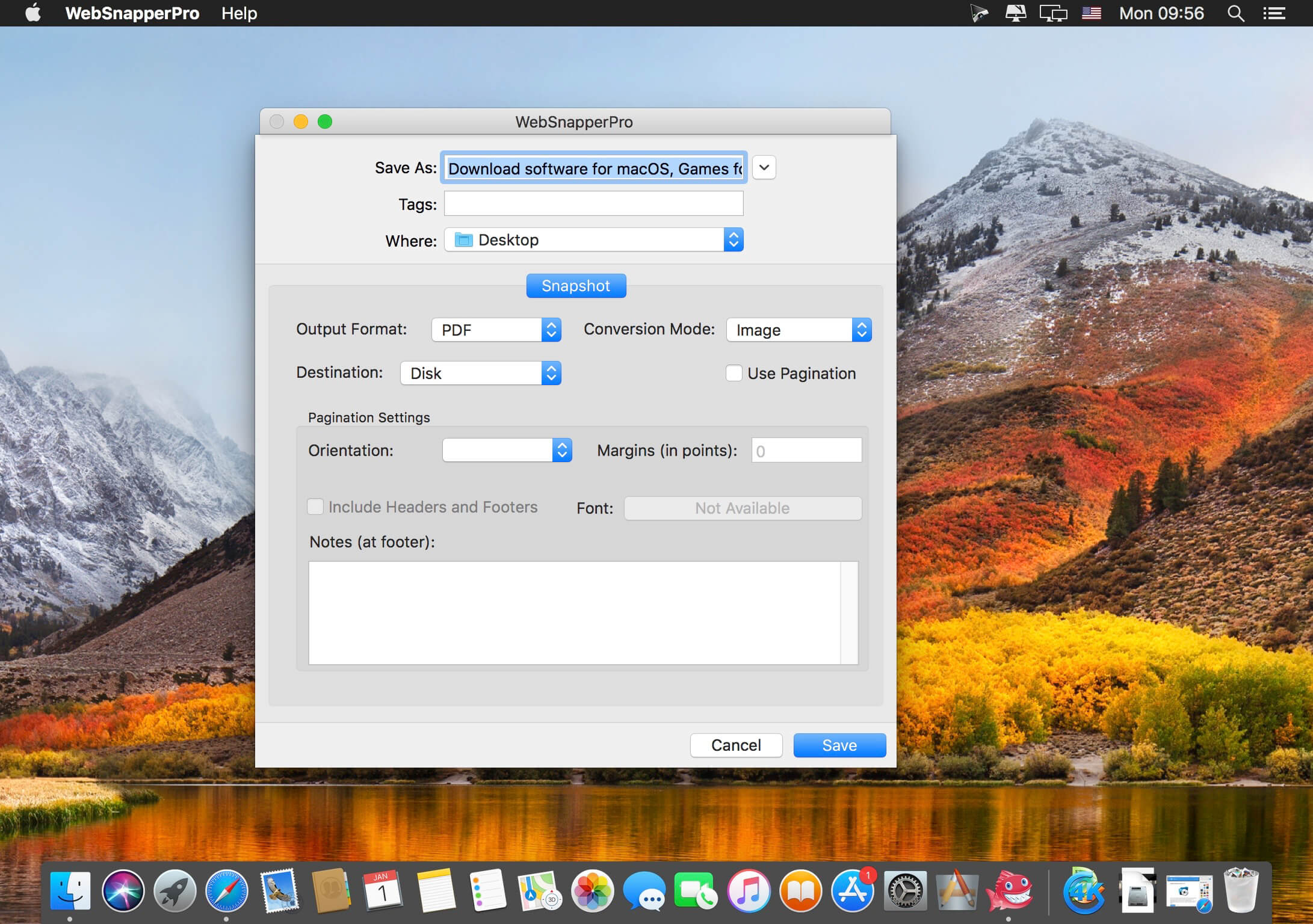Open the WebSnapperPro application menu

(132, 13)
